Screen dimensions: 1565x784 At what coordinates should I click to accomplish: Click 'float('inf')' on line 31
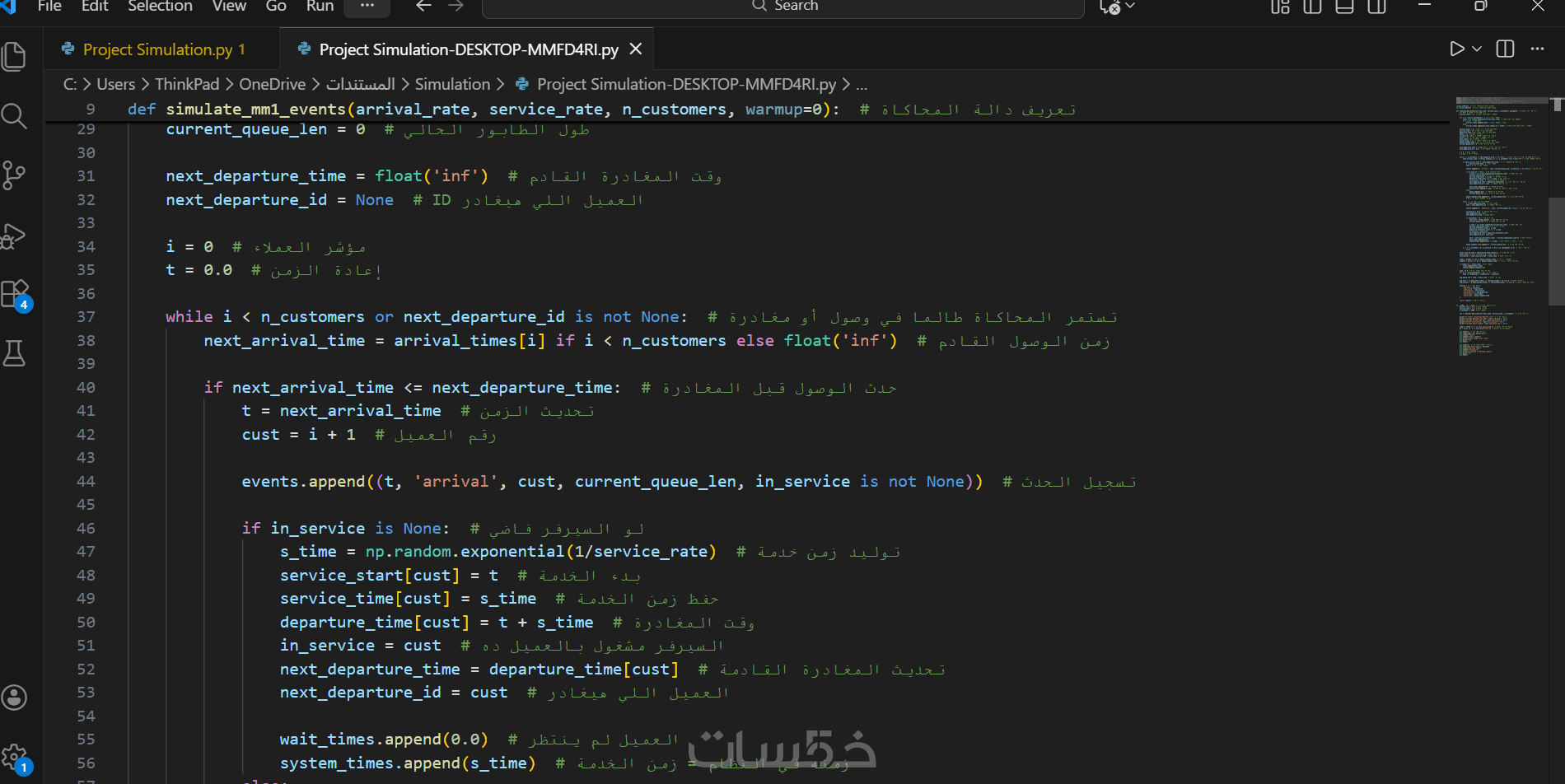click(432, 176)
